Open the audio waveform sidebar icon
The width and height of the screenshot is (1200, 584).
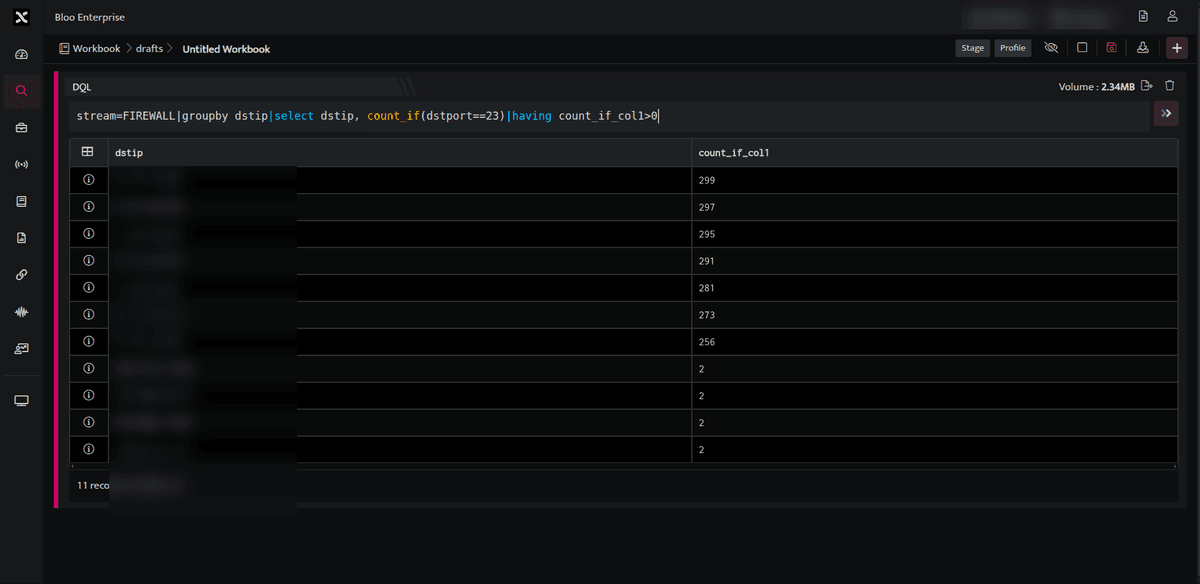[x=21, y=312]
